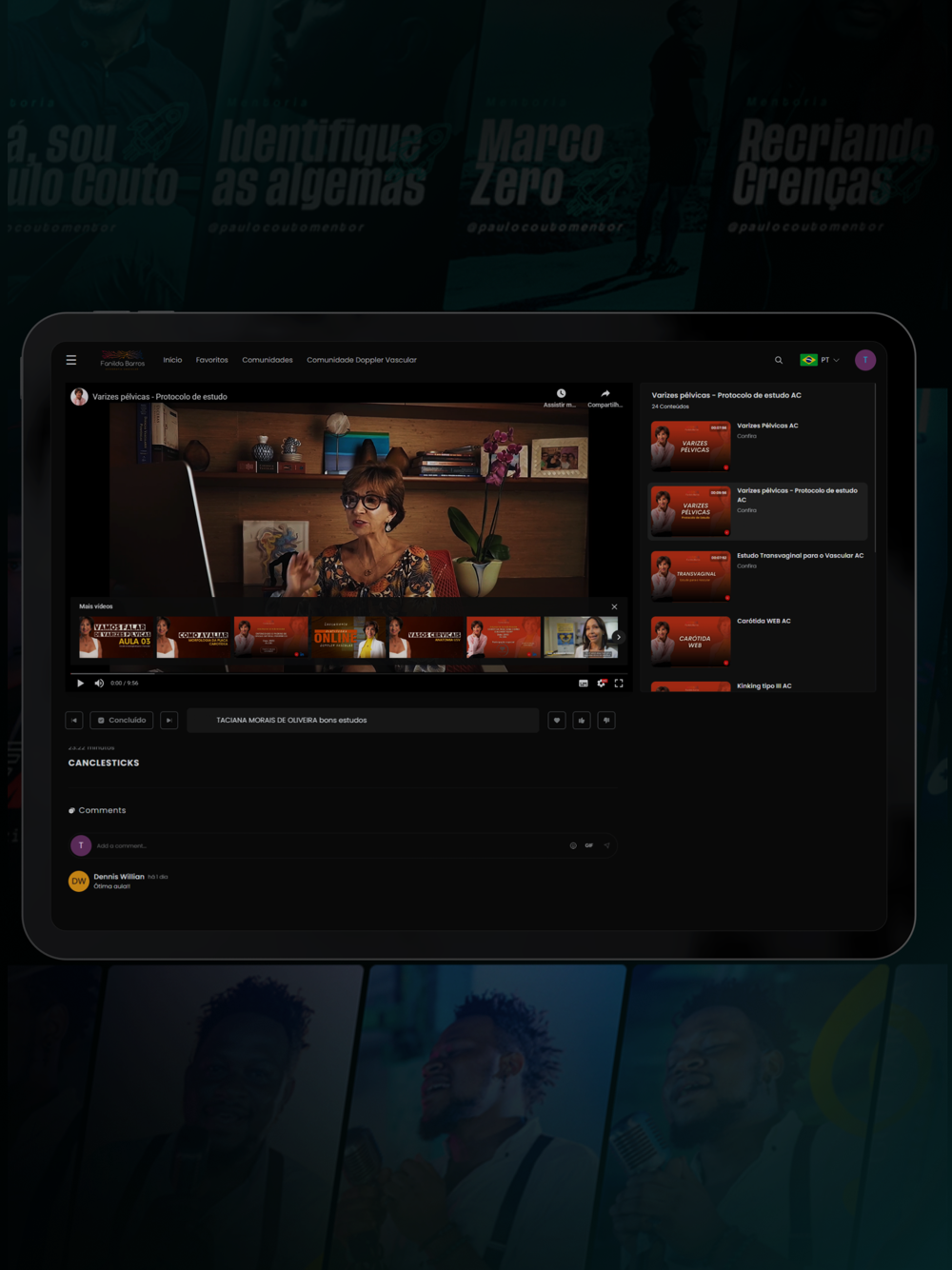Image resolution: width=952 pixels, height=1270 pixels.
Task: Open Comunidade Doppler Vascular
Action: click(362, 360)
